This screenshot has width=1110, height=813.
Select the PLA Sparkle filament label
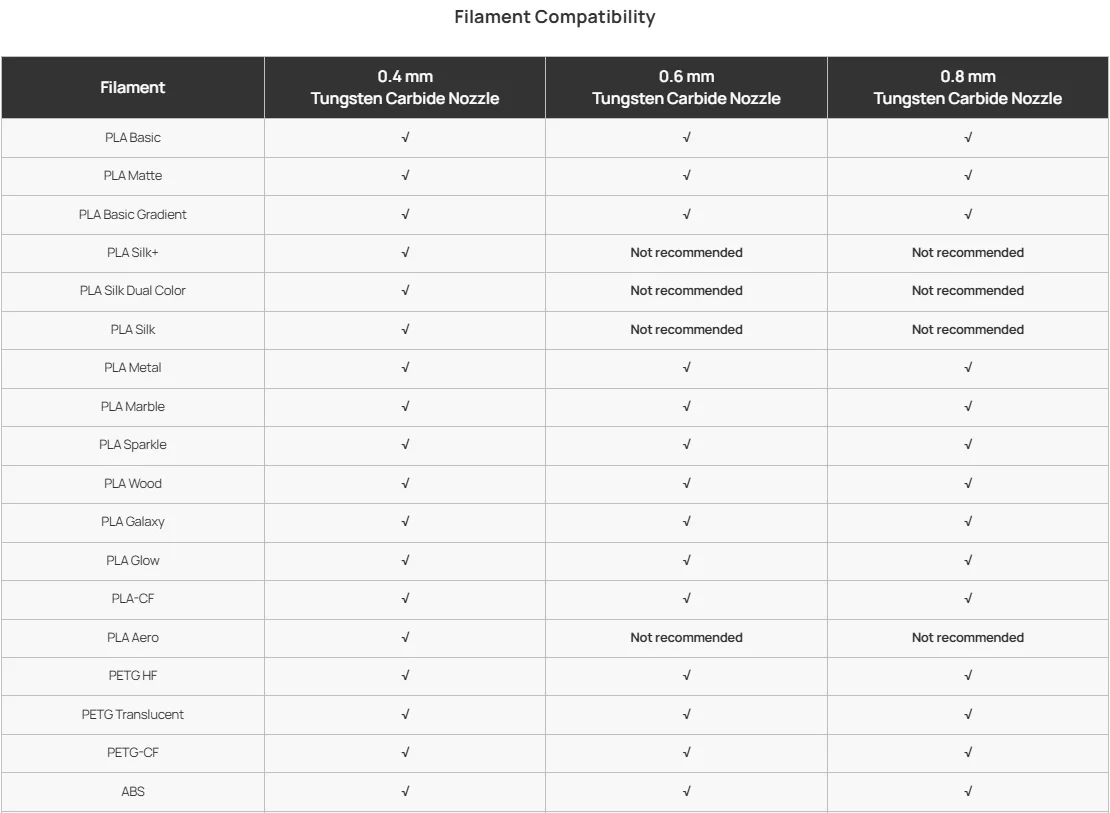coord(132,445)
